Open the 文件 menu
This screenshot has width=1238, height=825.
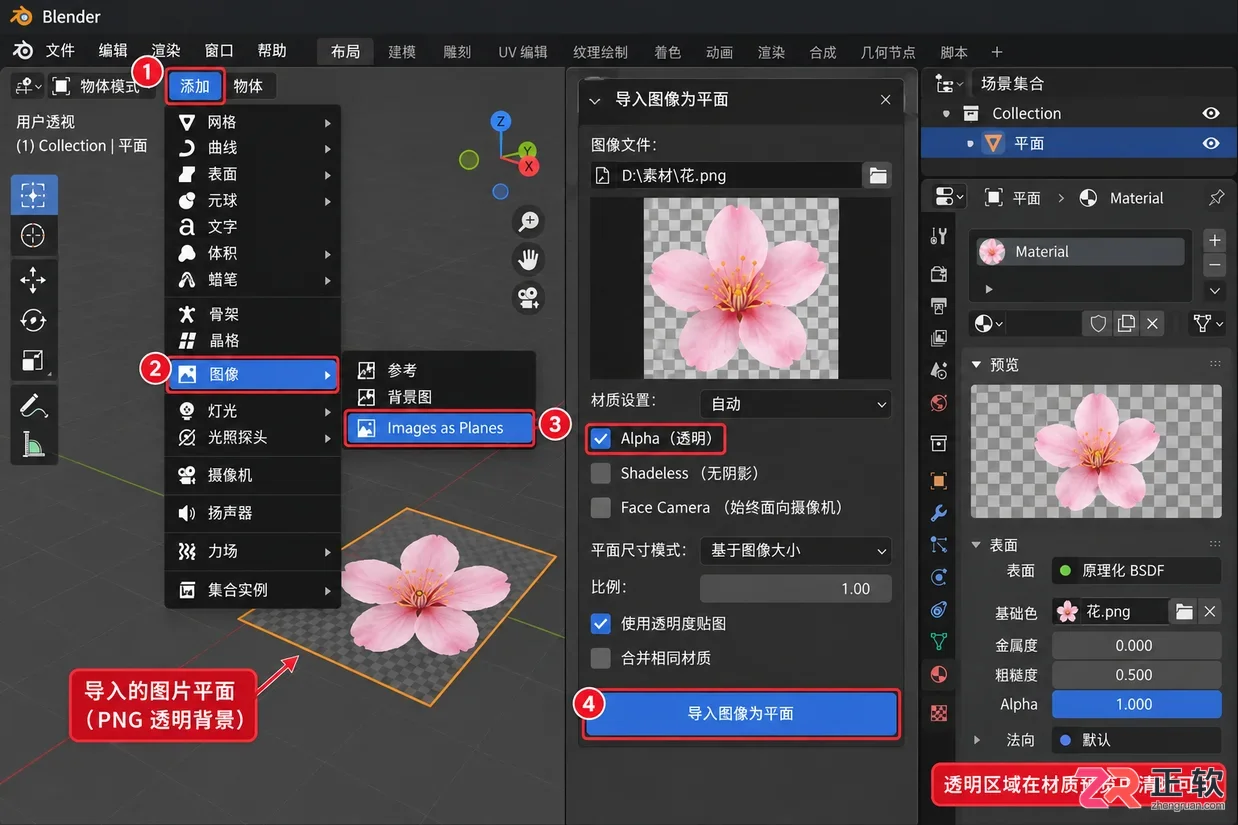click(60, 51)
